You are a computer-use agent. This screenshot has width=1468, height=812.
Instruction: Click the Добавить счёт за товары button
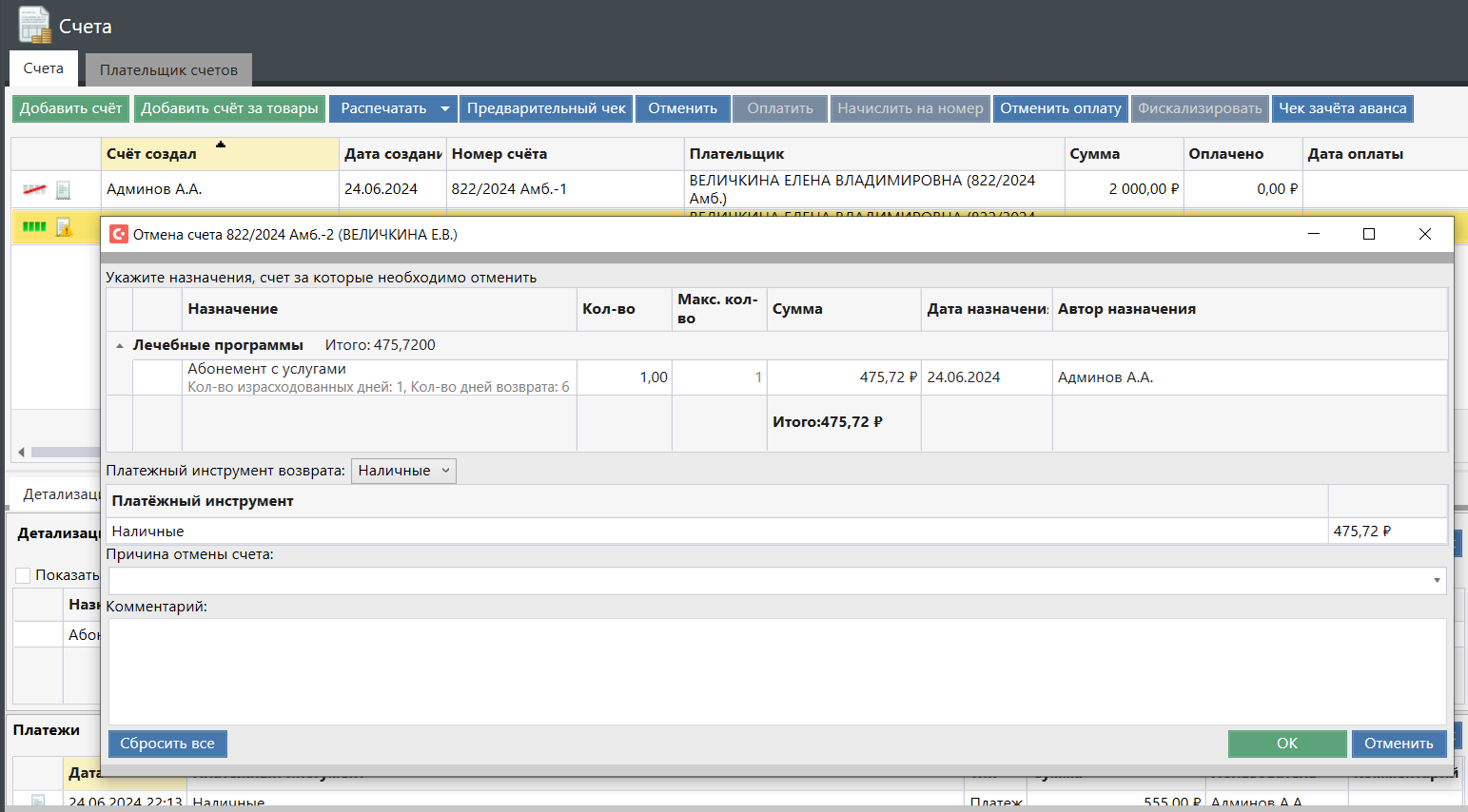[229, 108]
